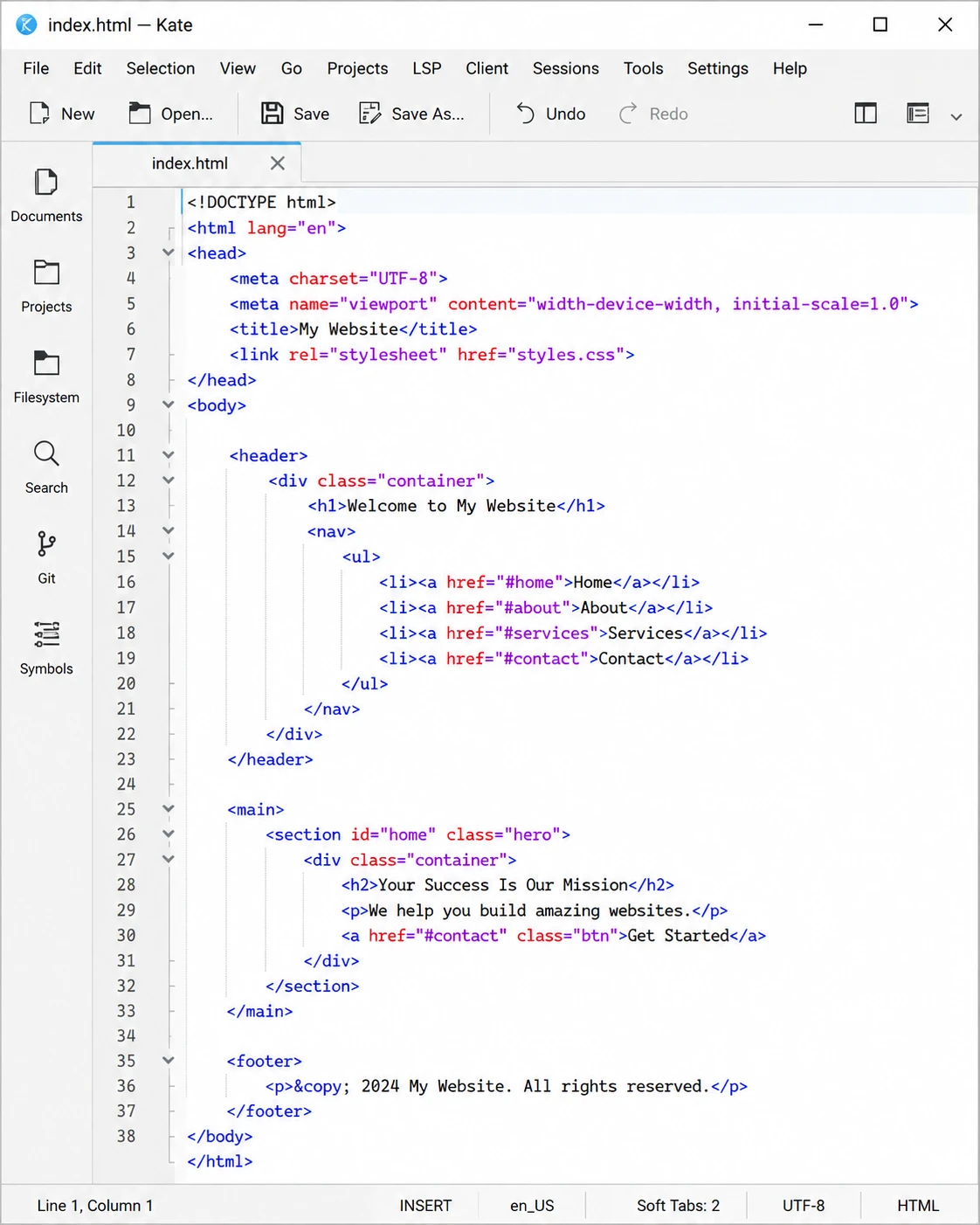Change the en_US dictionary language

coord(532,1206)
